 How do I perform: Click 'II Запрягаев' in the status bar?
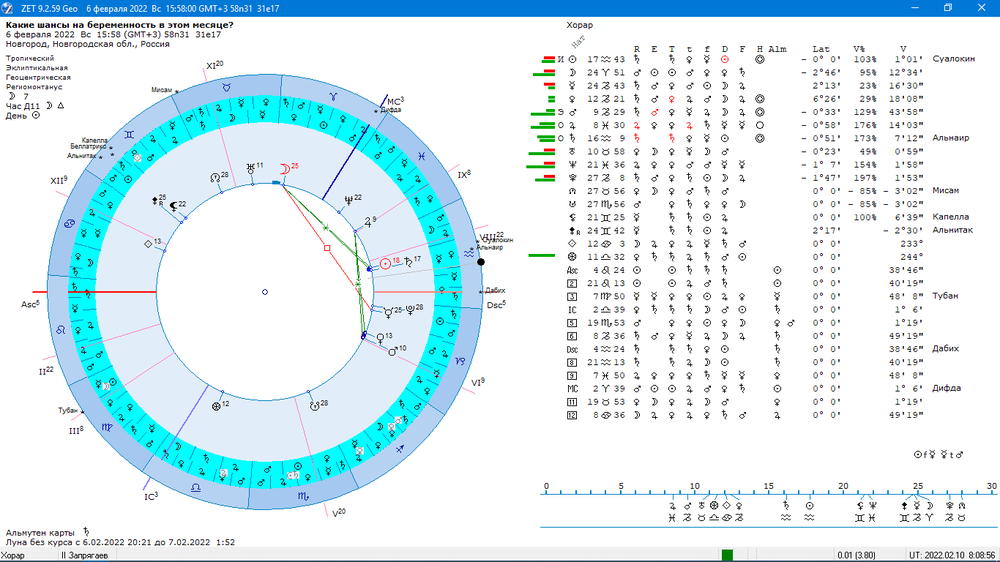84,556
